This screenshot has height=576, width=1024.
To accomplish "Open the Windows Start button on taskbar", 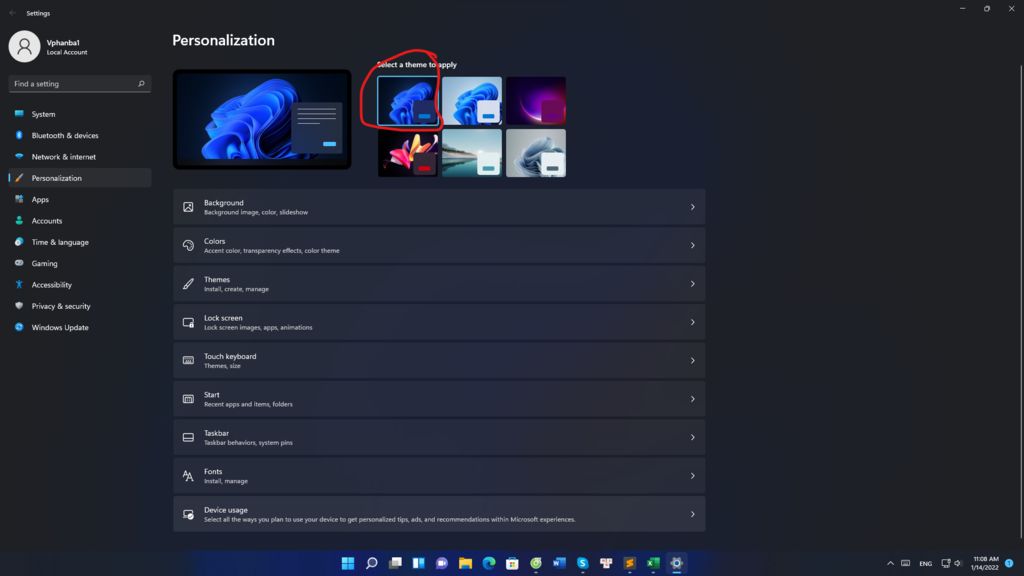I will click(x=348, y=563).
